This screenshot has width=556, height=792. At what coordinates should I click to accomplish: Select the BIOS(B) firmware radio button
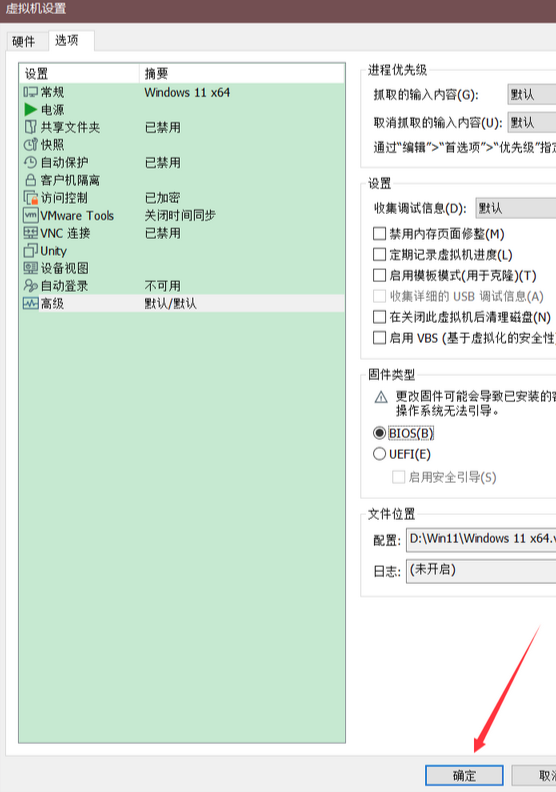pyautogui.click(x=379, y=433)
